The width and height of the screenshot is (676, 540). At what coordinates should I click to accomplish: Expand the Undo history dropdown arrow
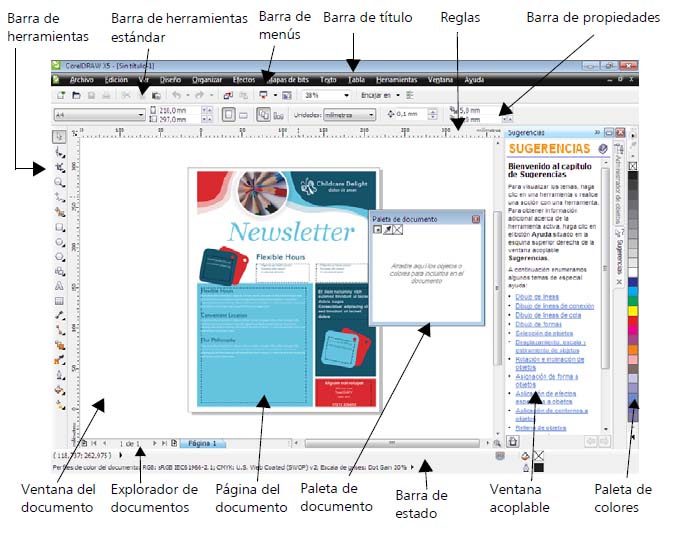188,95
